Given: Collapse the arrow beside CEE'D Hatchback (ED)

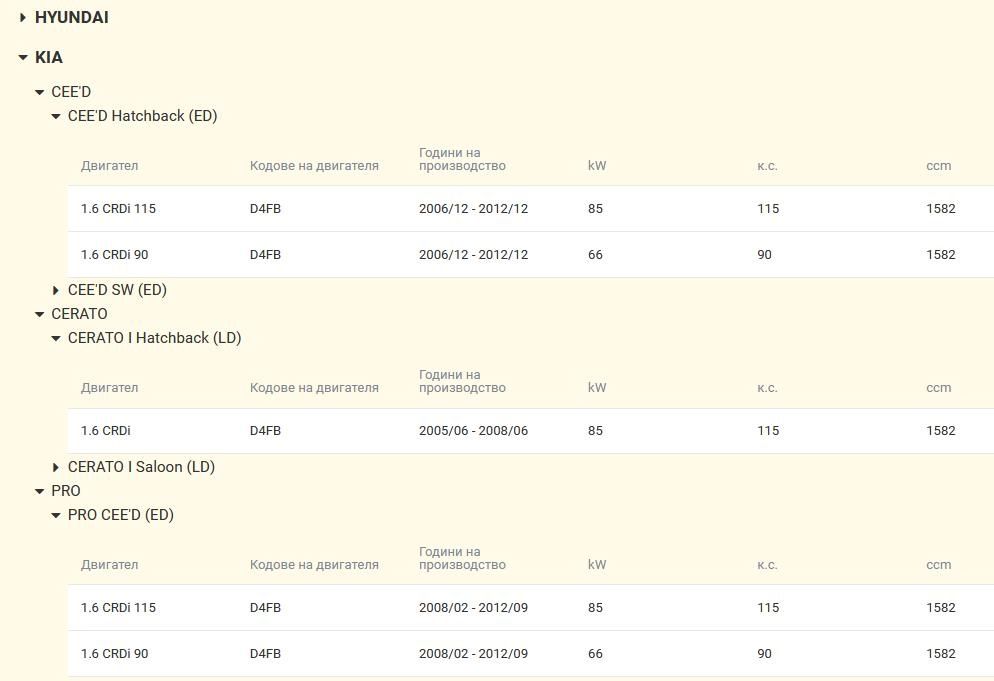Looking at the screenshot, I should 56,117.
